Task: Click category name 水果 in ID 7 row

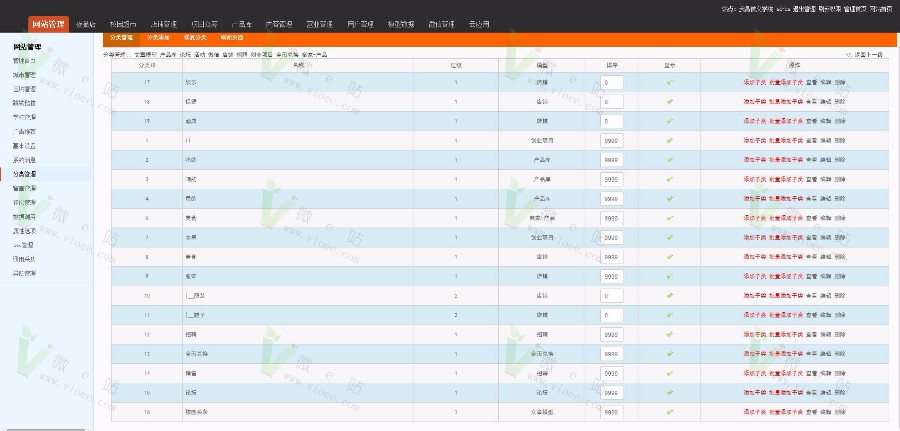Action: [190, 238]
